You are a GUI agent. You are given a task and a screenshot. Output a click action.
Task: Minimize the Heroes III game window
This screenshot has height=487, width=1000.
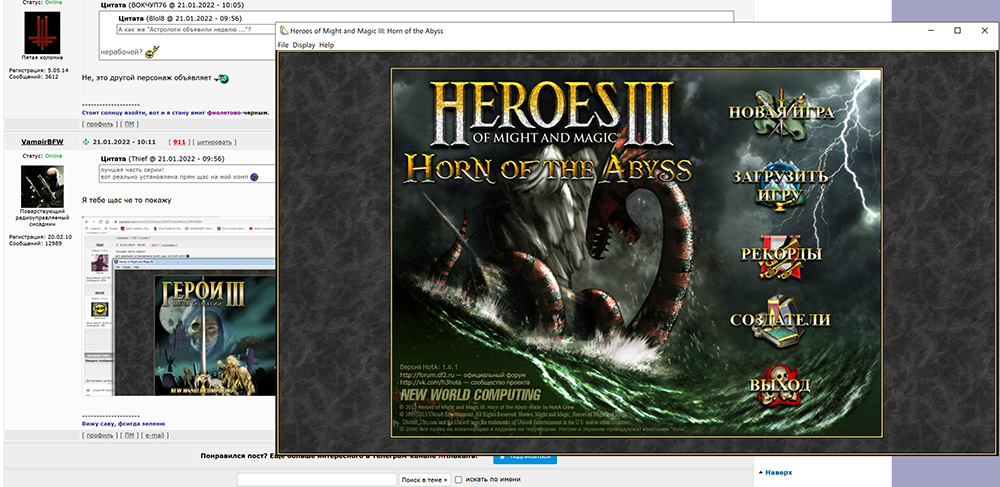929,31
